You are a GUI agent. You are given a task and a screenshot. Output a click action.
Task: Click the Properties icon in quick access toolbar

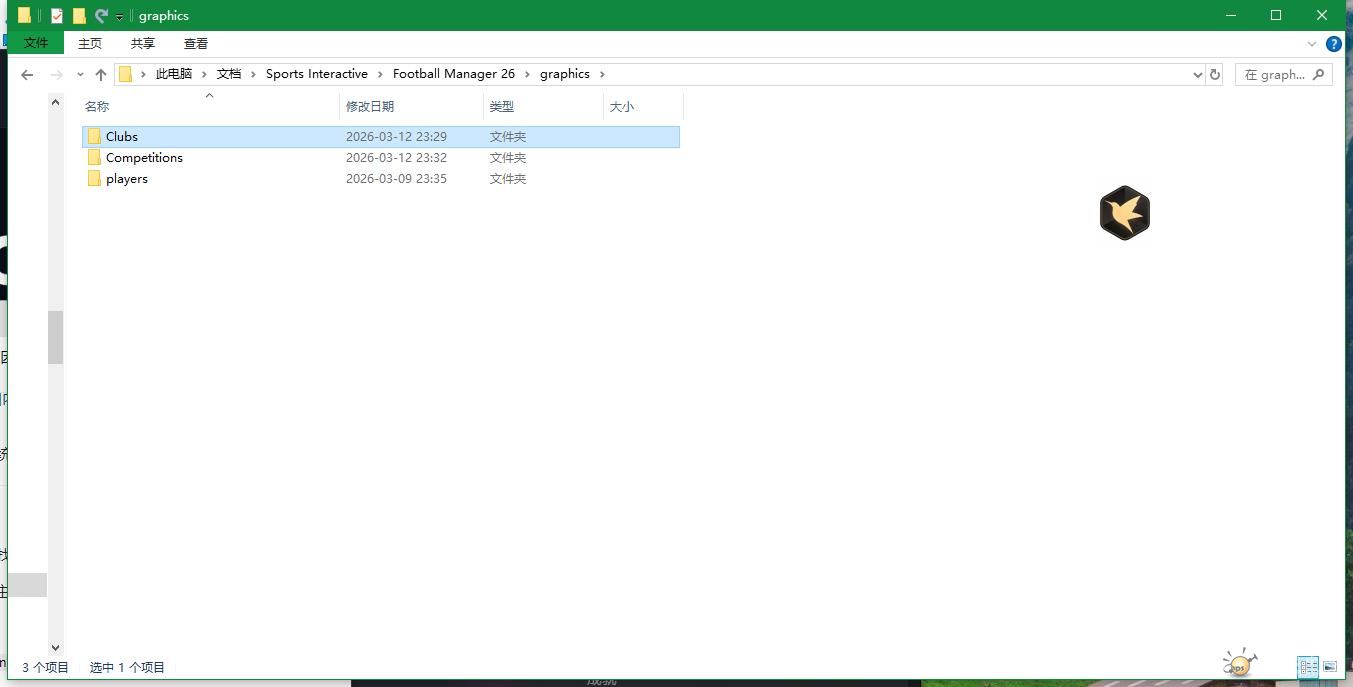tap(57, 16)
